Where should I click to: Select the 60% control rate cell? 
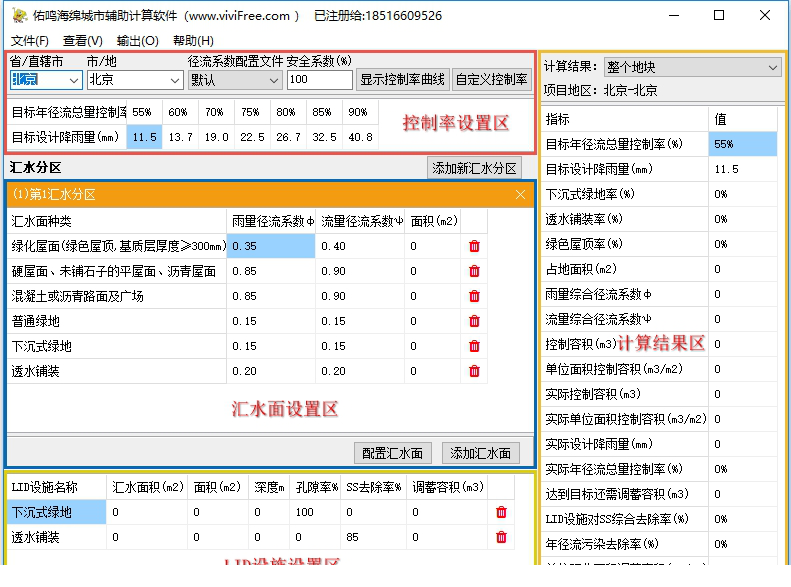coord(180,112)
